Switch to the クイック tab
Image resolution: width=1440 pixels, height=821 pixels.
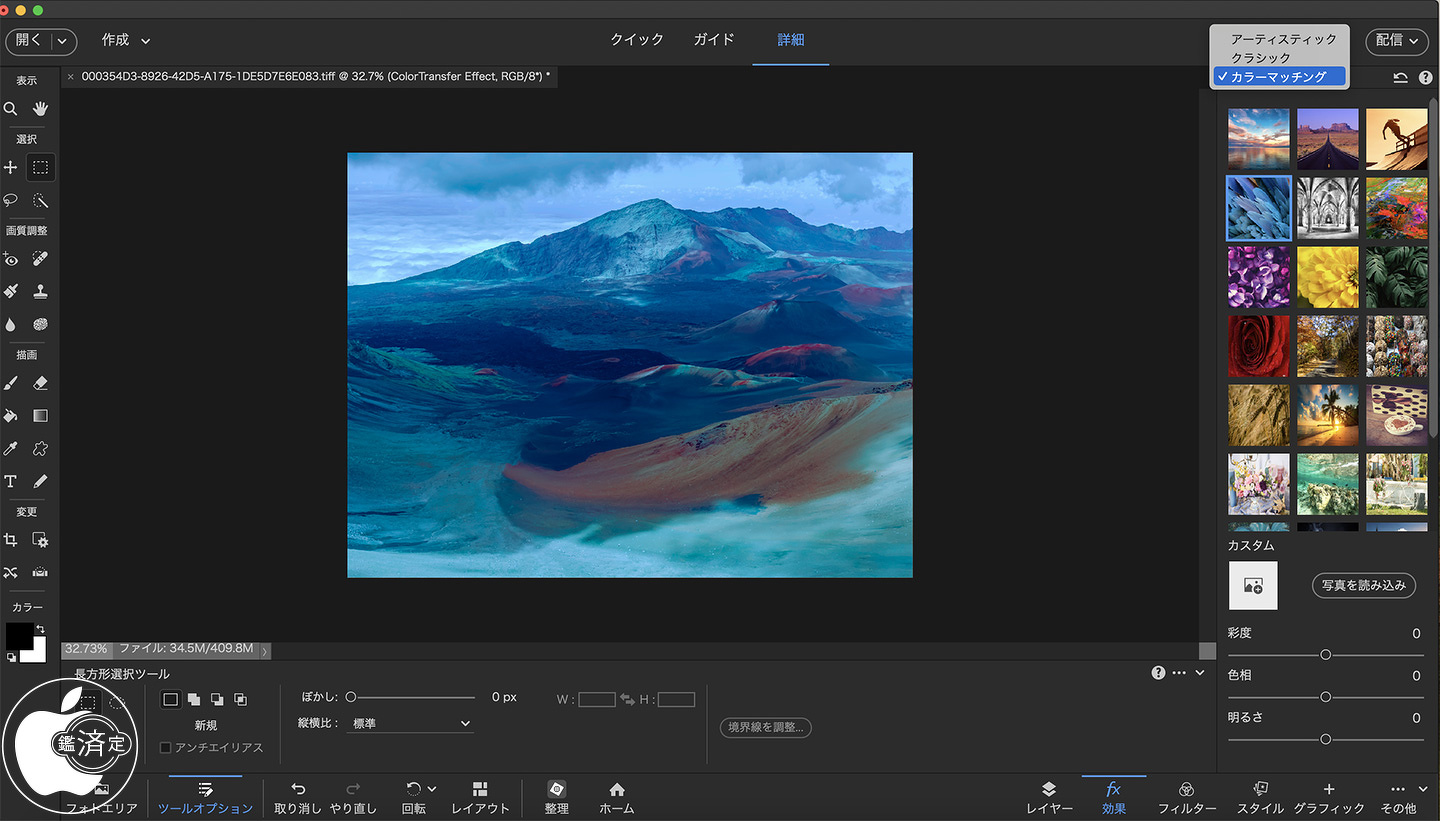(637, 40)
